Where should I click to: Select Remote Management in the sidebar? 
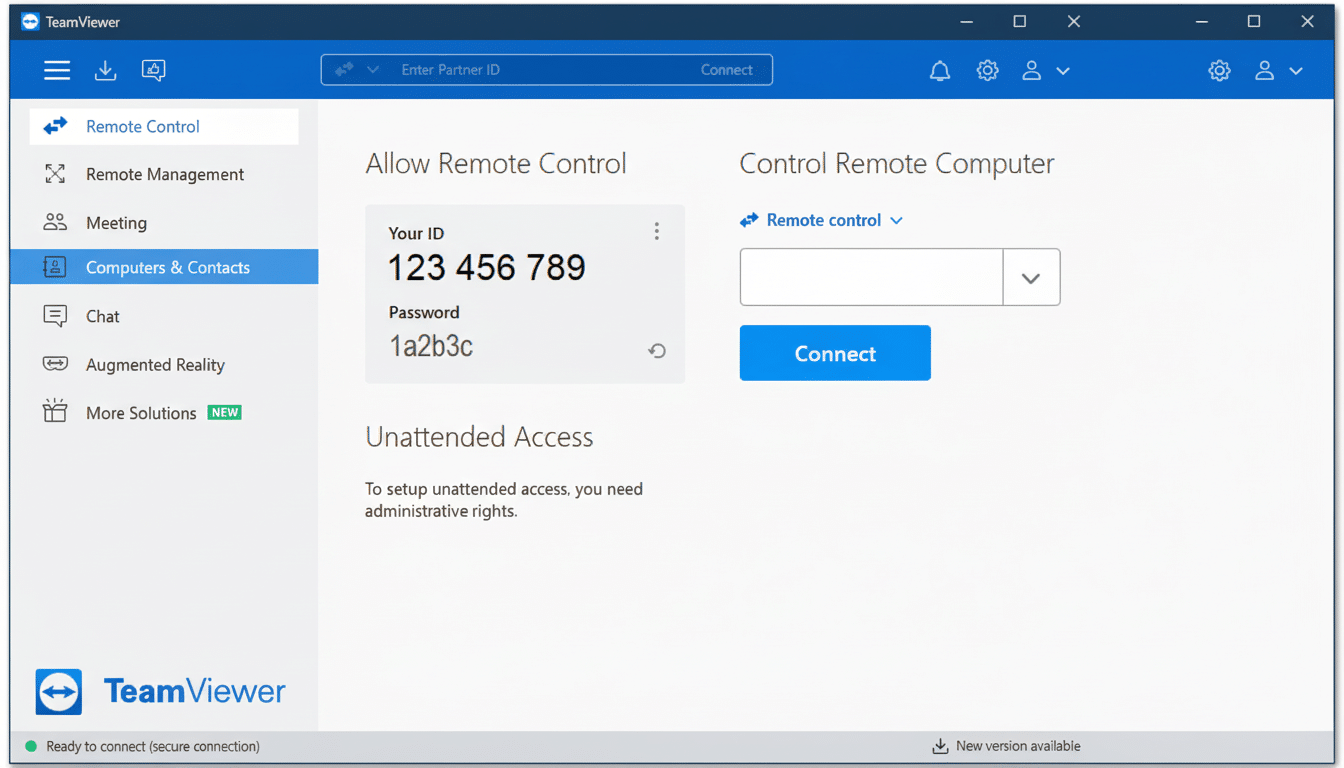(x=164, y=174)
